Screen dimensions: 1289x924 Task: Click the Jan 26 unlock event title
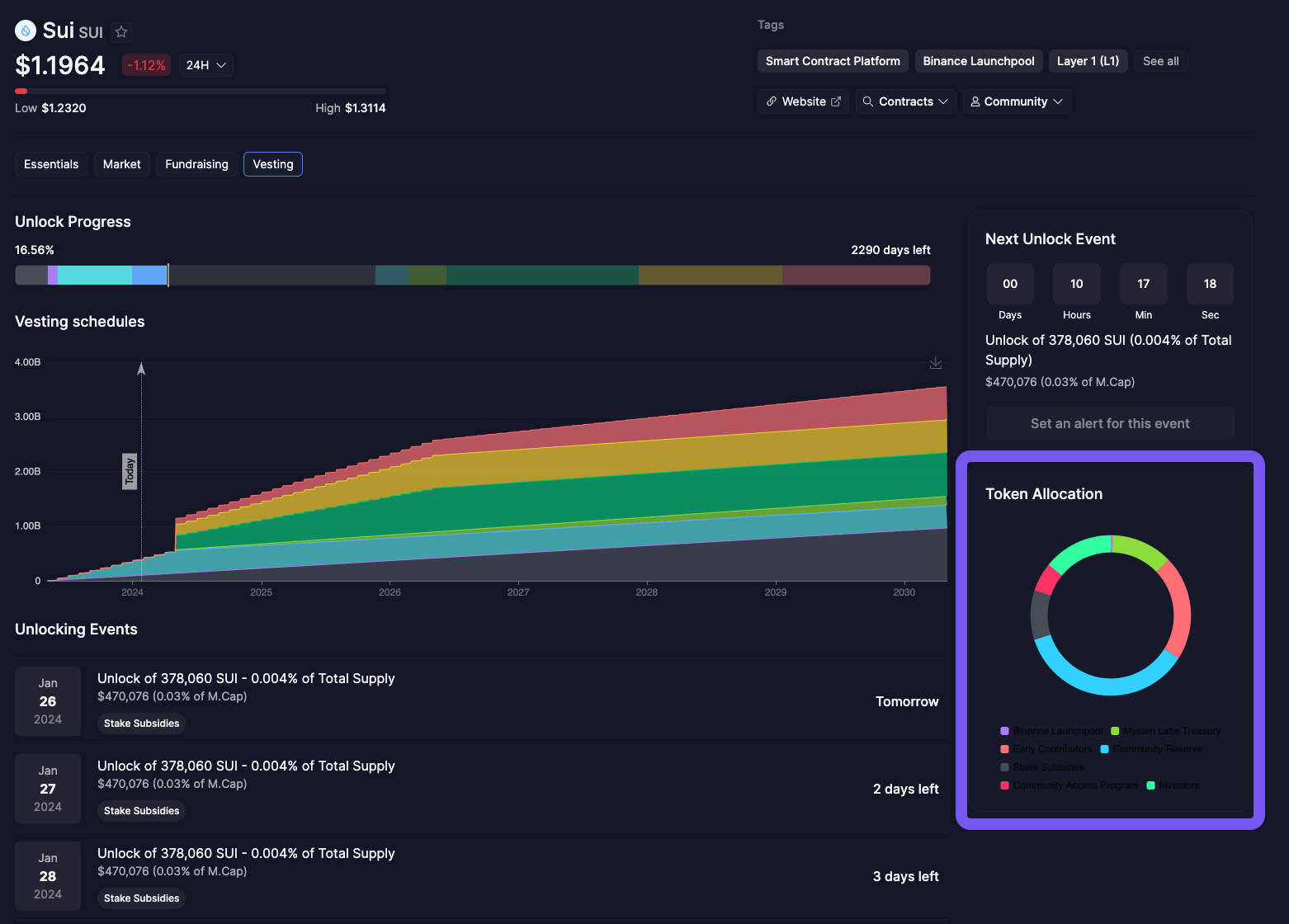[246, 678]
